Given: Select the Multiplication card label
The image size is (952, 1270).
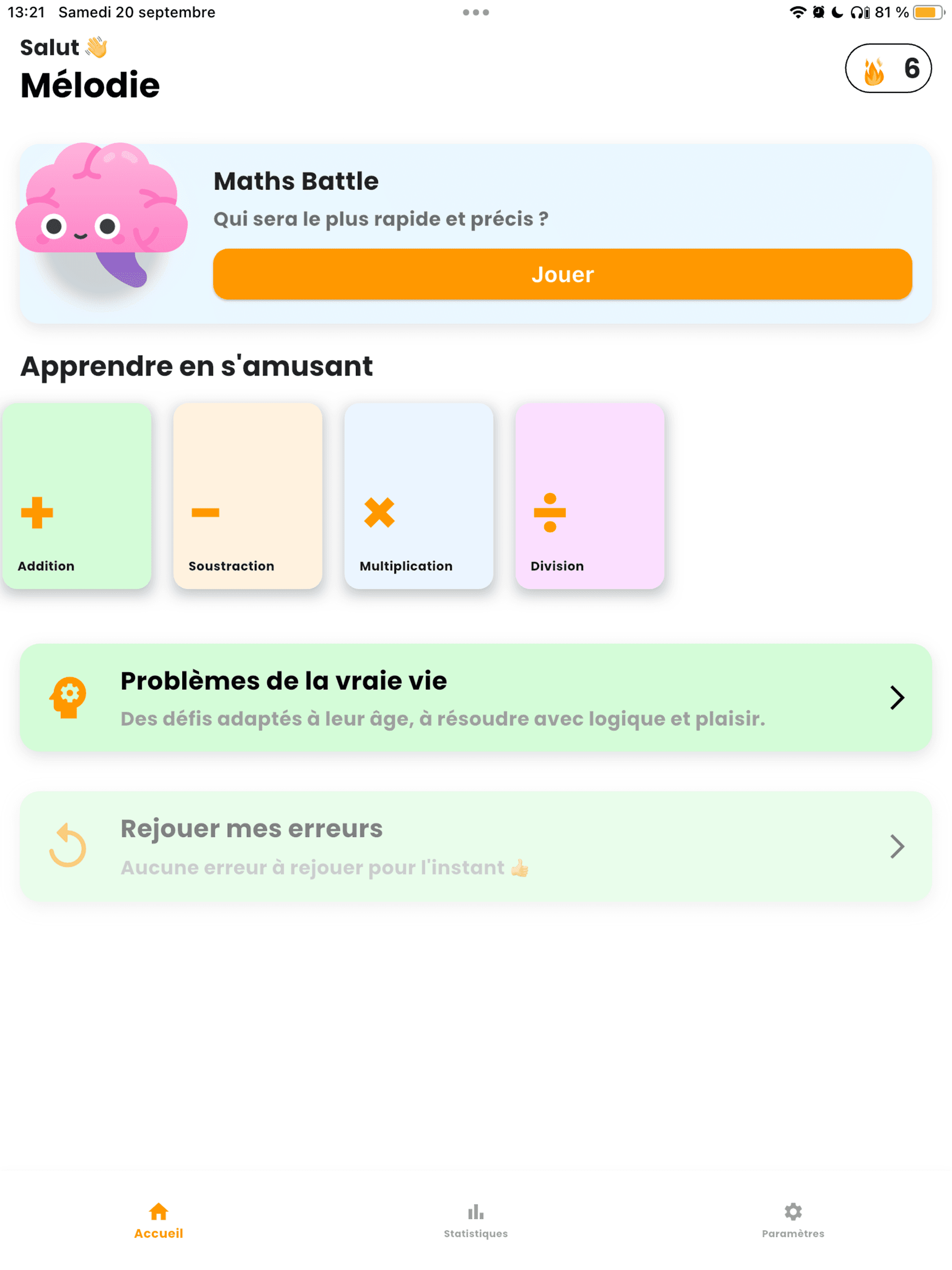Looking at the screenshot, I should [x=406, y=566].
